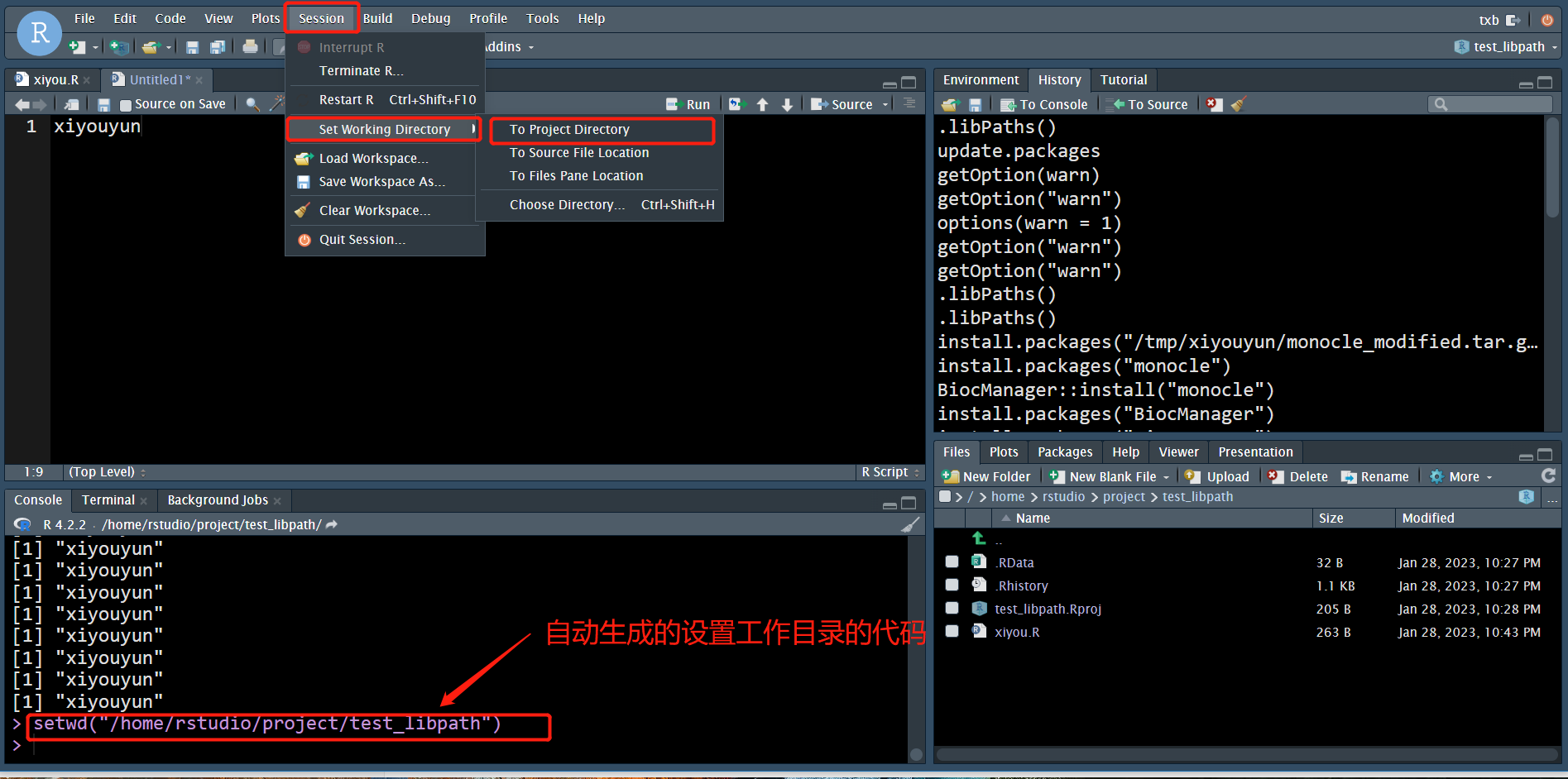This screenshot has width=1568, height=779.
Task: Choose To Project Directory menu entry
Action: coord(570,130)
